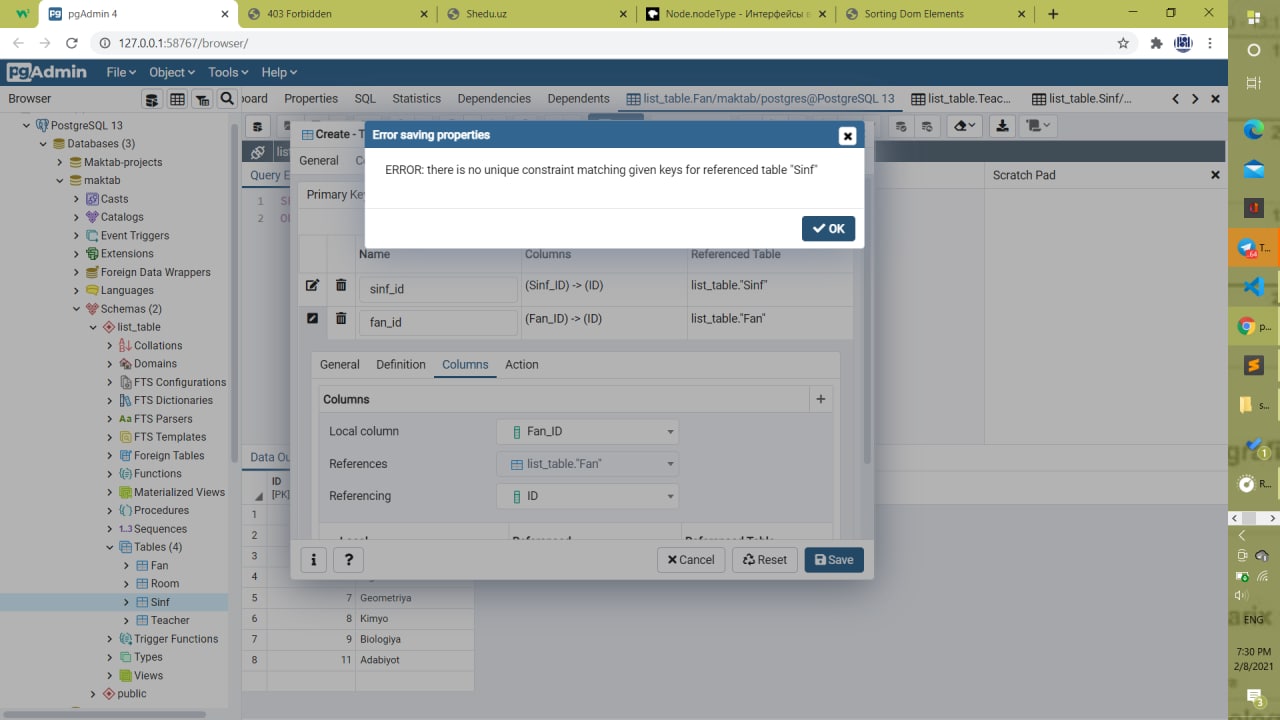
Task: Collapse the fan_id row edit icon
Action: point(312,319)
